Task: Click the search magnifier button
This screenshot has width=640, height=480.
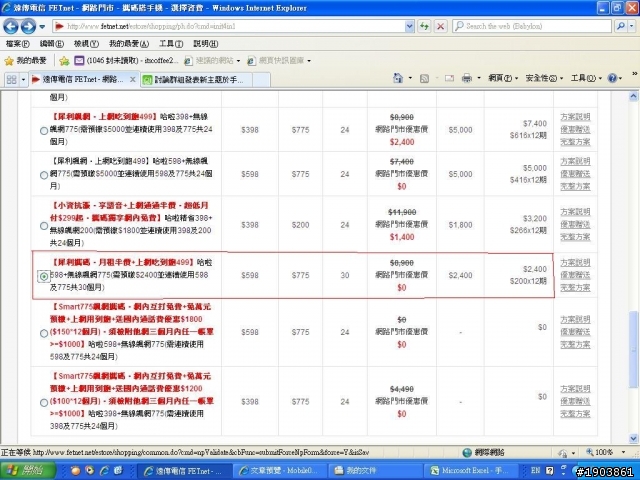Action: pos(621,26)
